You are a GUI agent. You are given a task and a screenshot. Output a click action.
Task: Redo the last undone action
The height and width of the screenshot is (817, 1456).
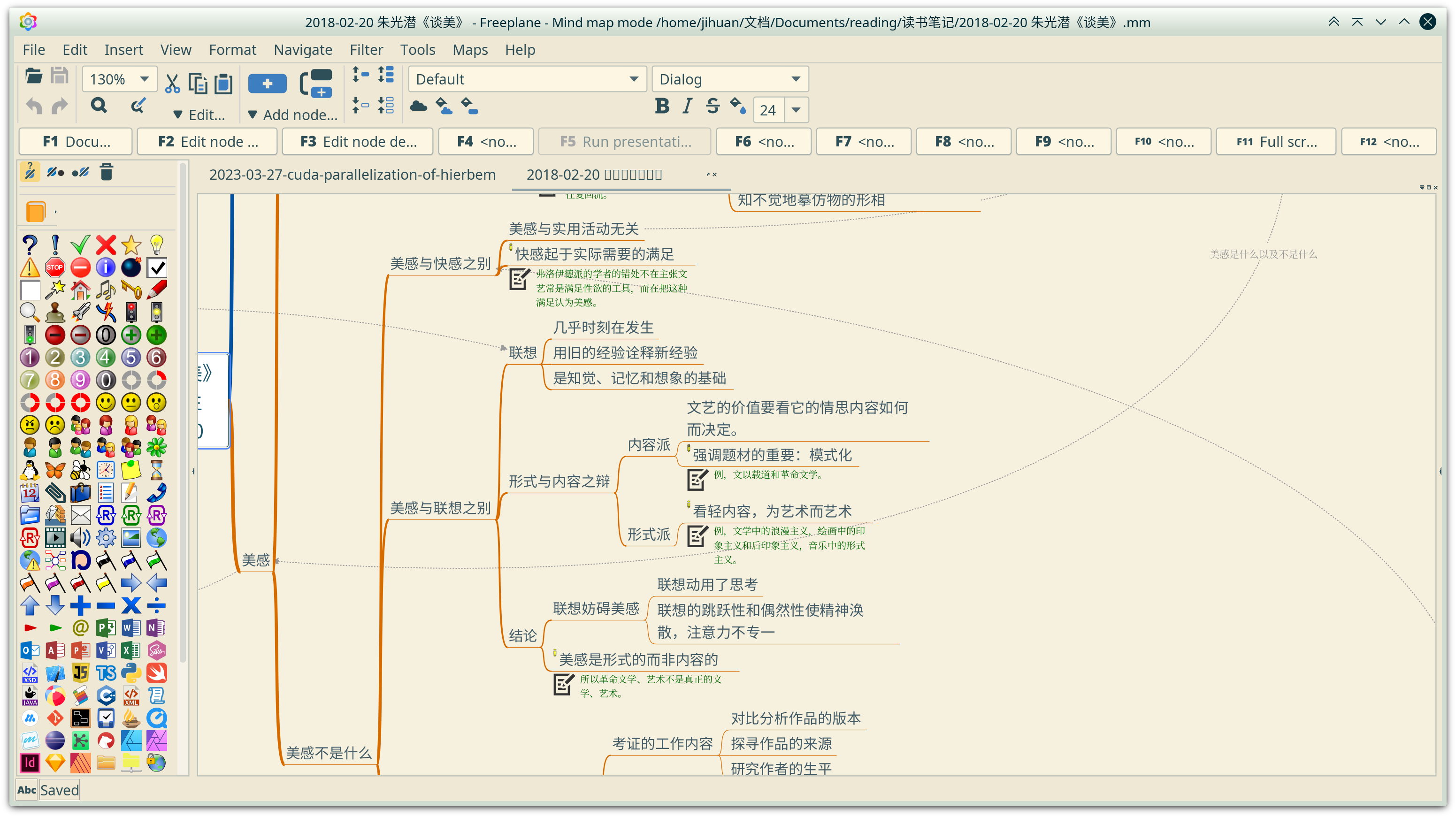point(59,106)
